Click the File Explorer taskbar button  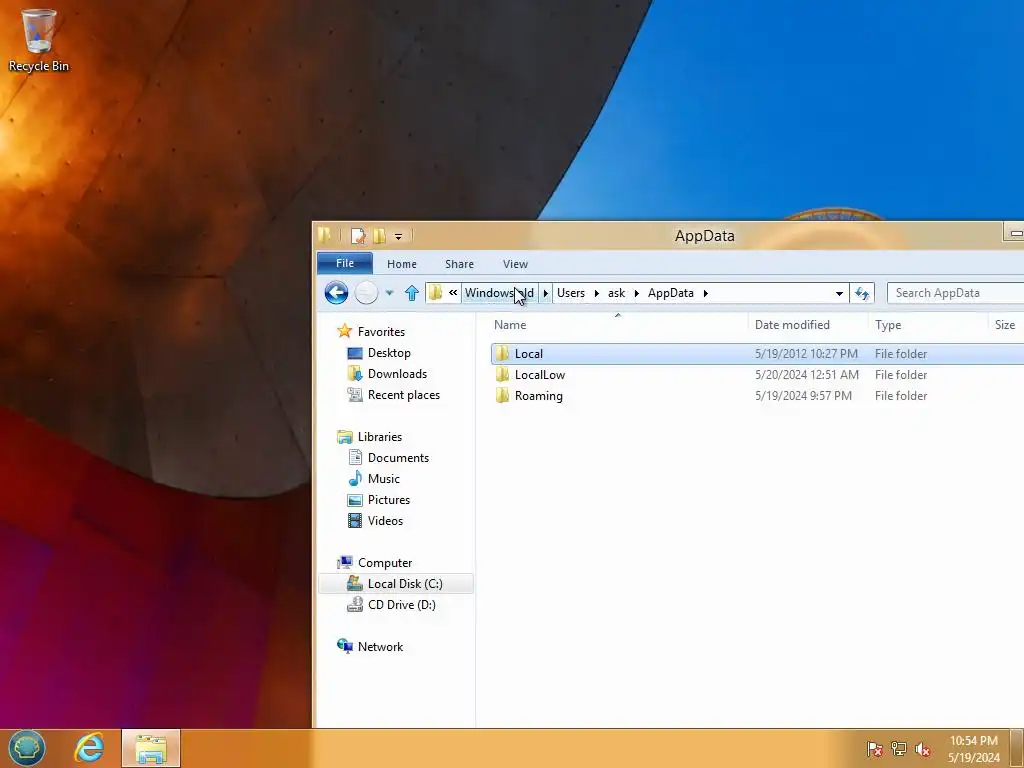click(151, 748)
